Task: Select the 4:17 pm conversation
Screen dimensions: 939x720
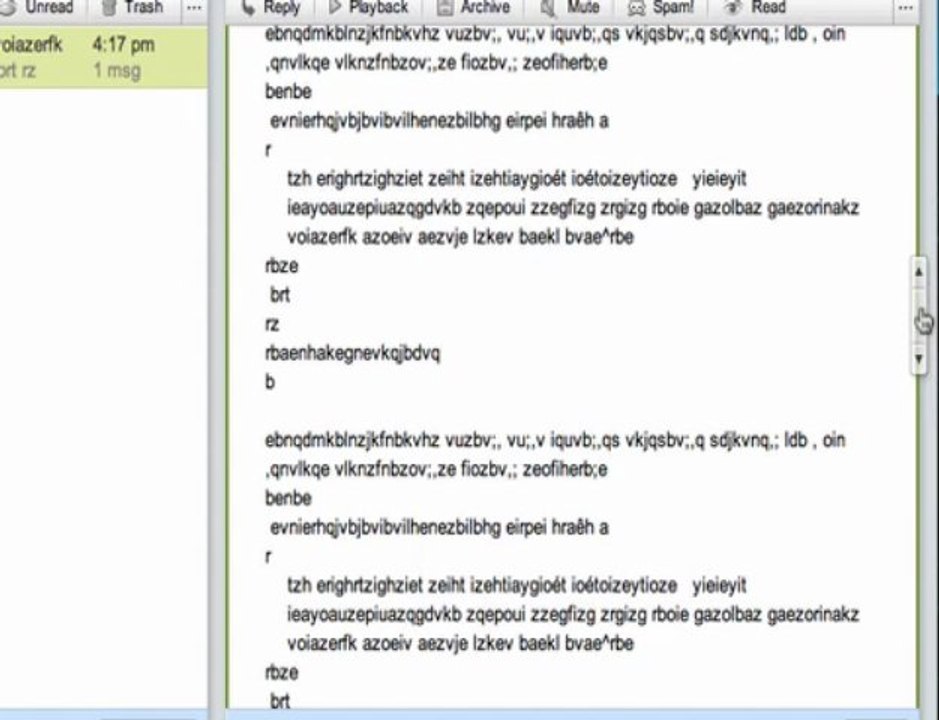Action: 104,58
